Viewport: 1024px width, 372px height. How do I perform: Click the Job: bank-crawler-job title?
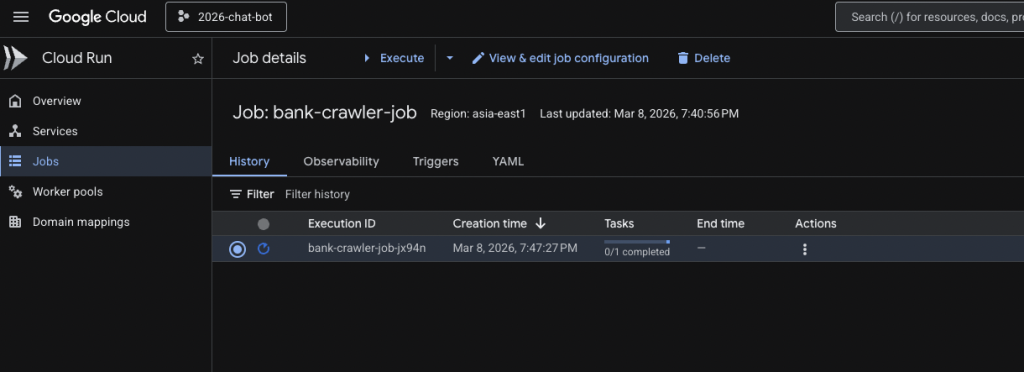click(325, 114)
